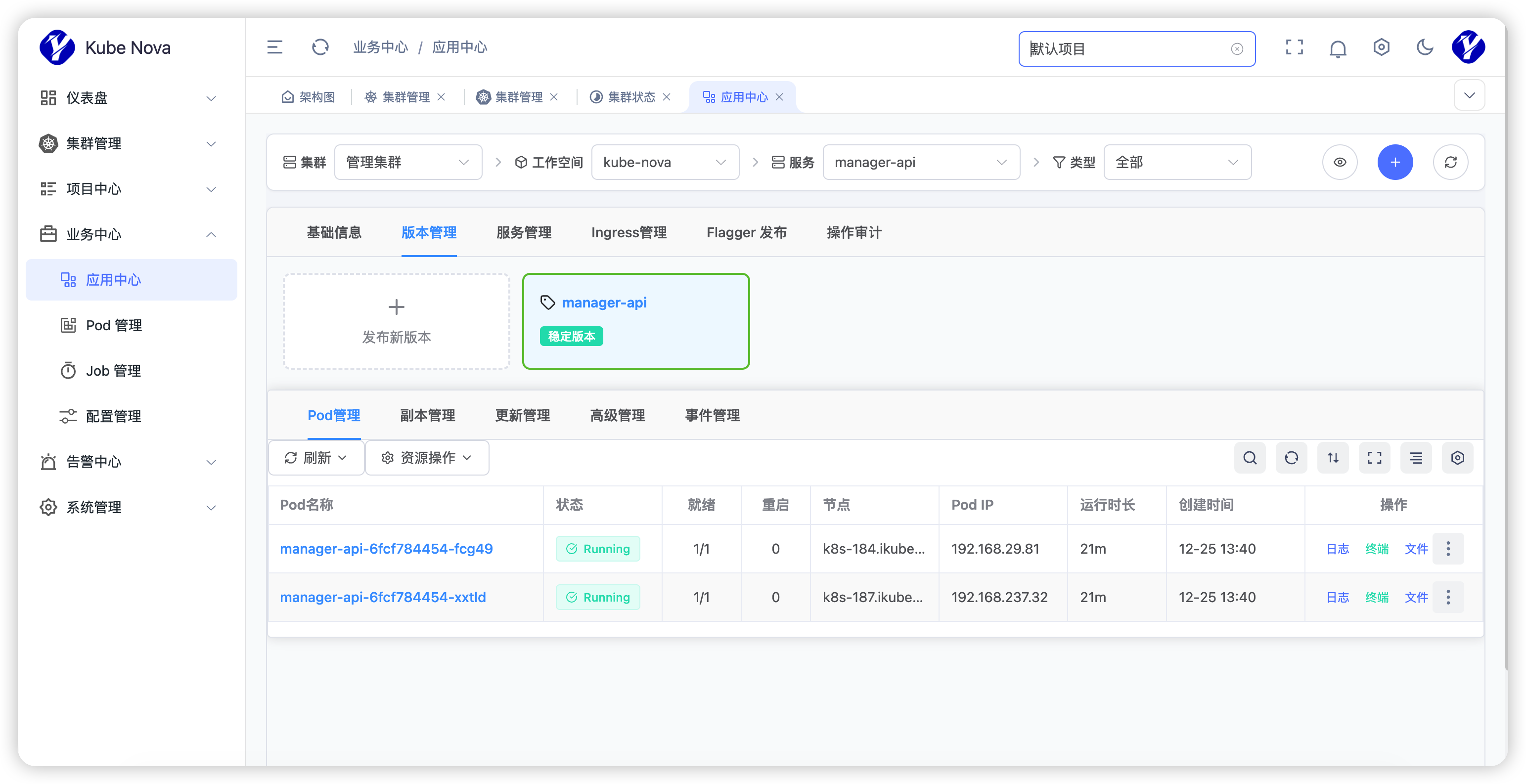Open pod link manager-api-6fcf784454-xxtld

pyautogui.click(x=383, y=597)
